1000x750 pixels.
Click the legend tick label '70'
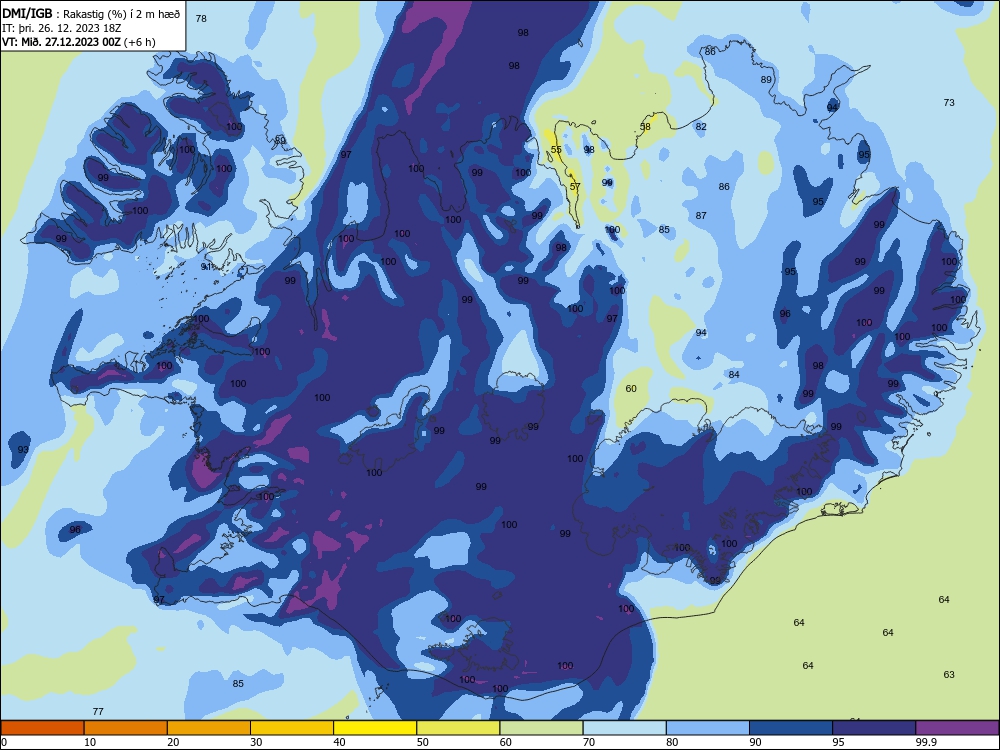pyautogui.click(x=589, y=742)
